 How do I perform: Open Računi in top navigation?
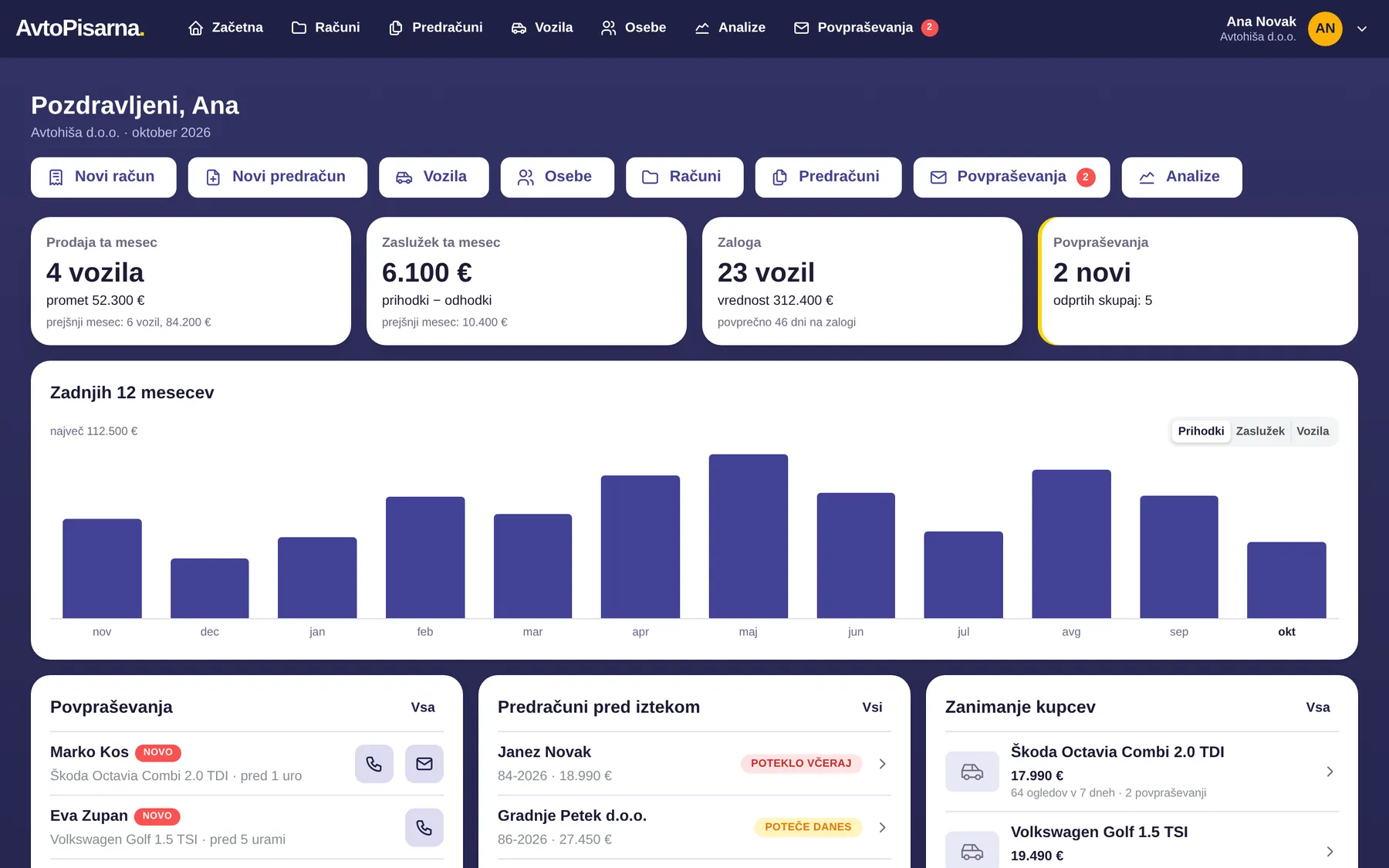(x=325, y=28)
